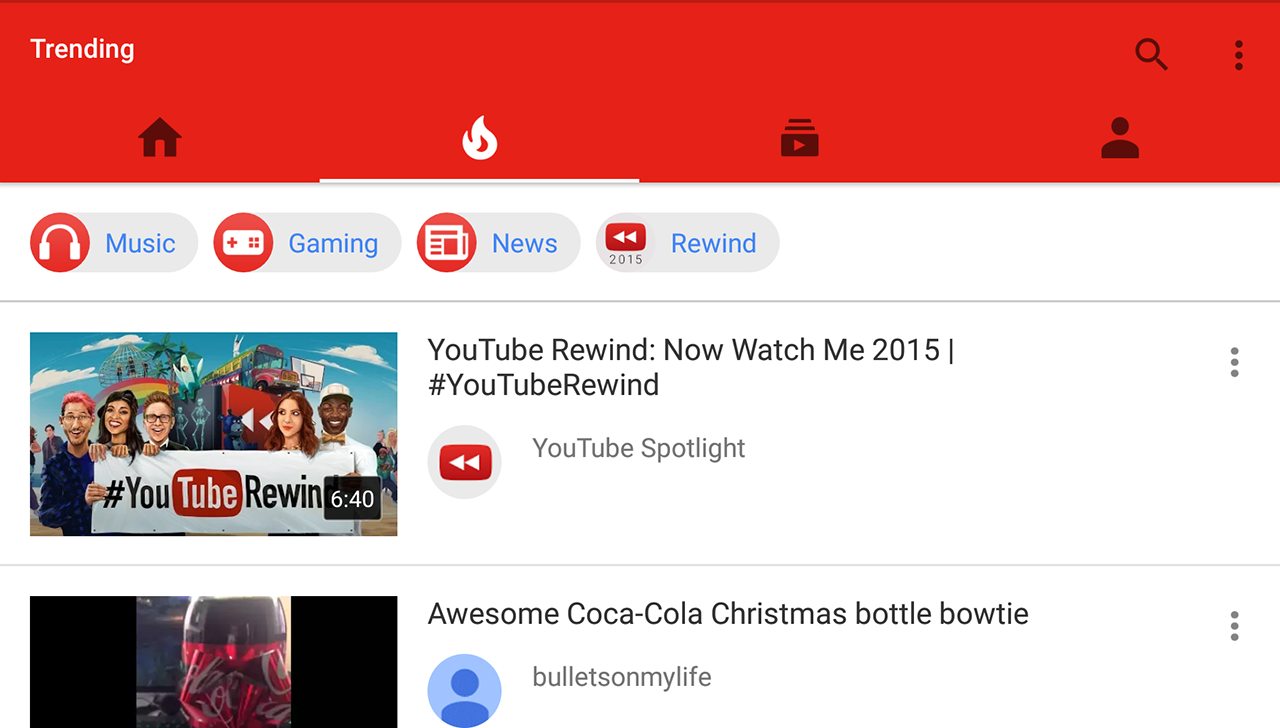Screen dimensions: 1280x728
Task: Tap the bulletsonmylife channel avatar
Action: point(465,691)
